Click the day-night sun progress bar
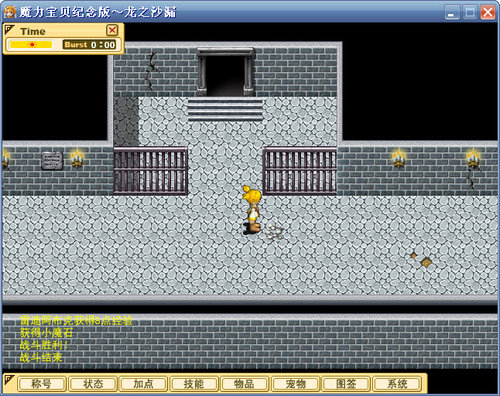Image resolution: width=500 pixels, height=396 pixels. click(31, 45)
